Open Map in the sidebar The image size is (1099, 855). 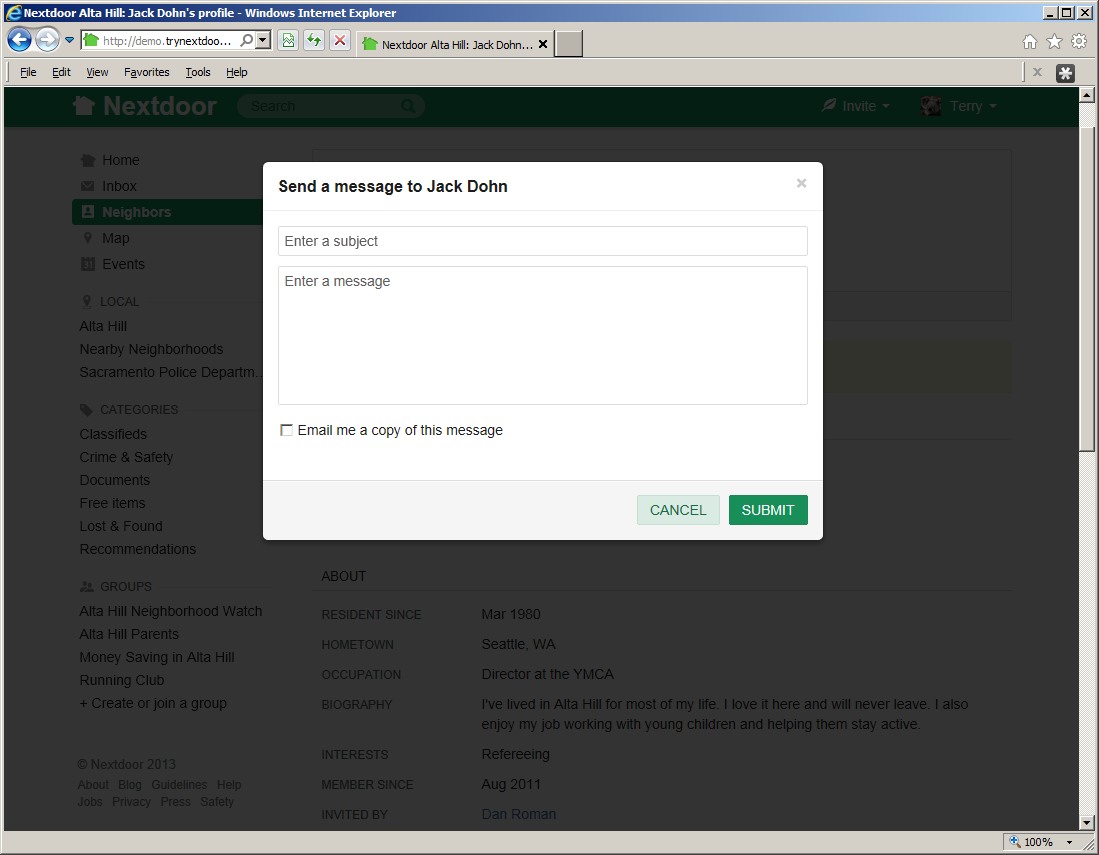(116, 238)
